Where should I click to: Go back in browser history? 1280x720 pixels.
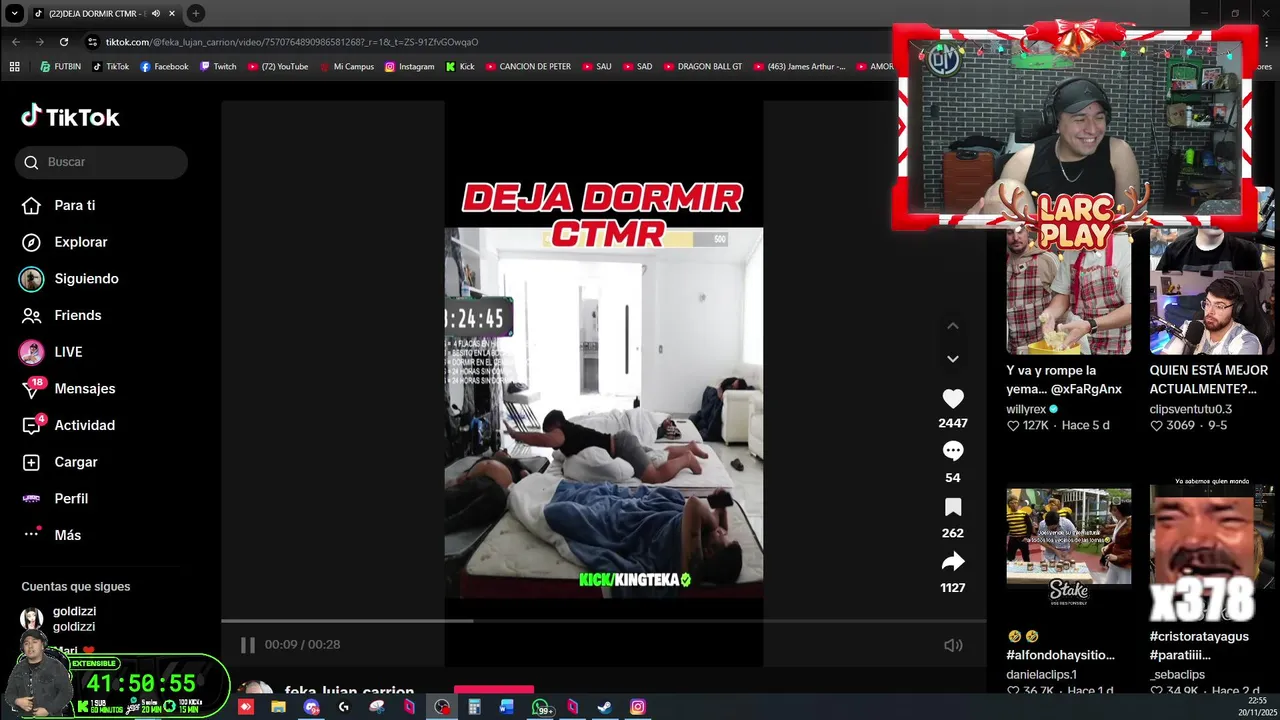coord(16,42)
